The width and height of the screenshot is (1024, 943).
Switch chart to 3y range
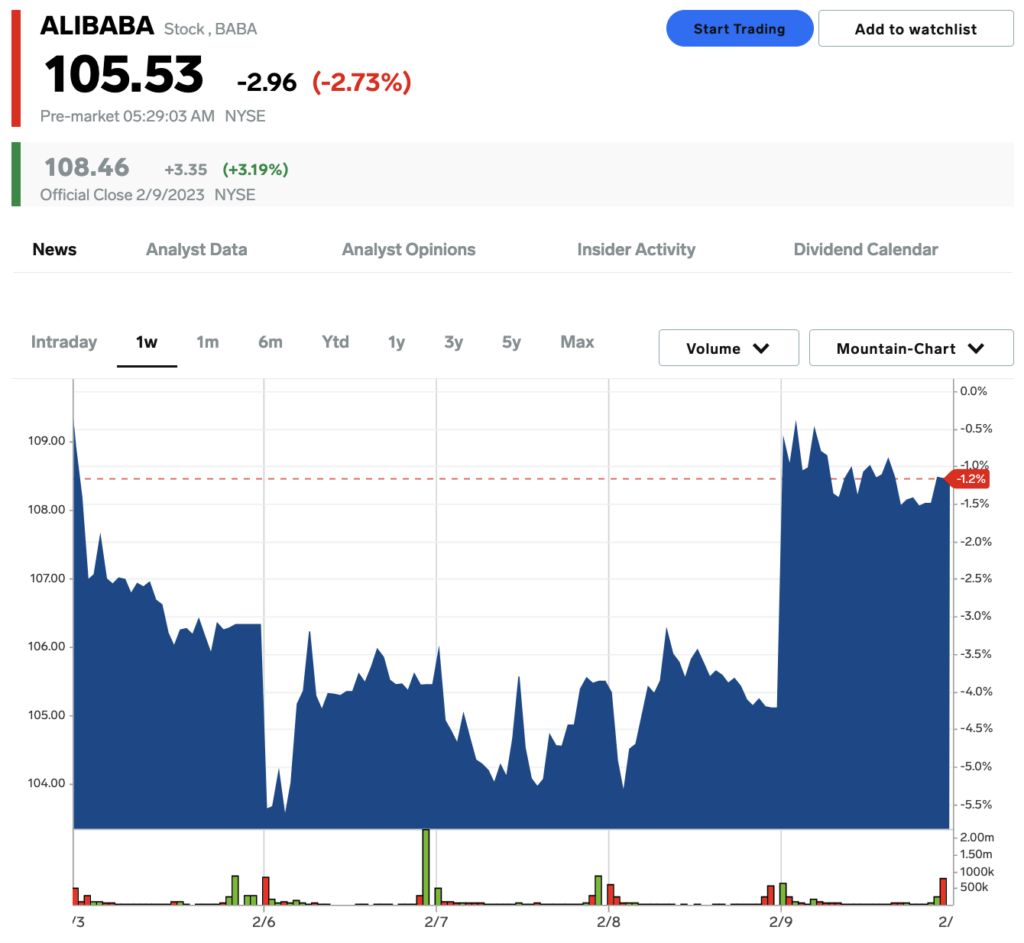453,342
